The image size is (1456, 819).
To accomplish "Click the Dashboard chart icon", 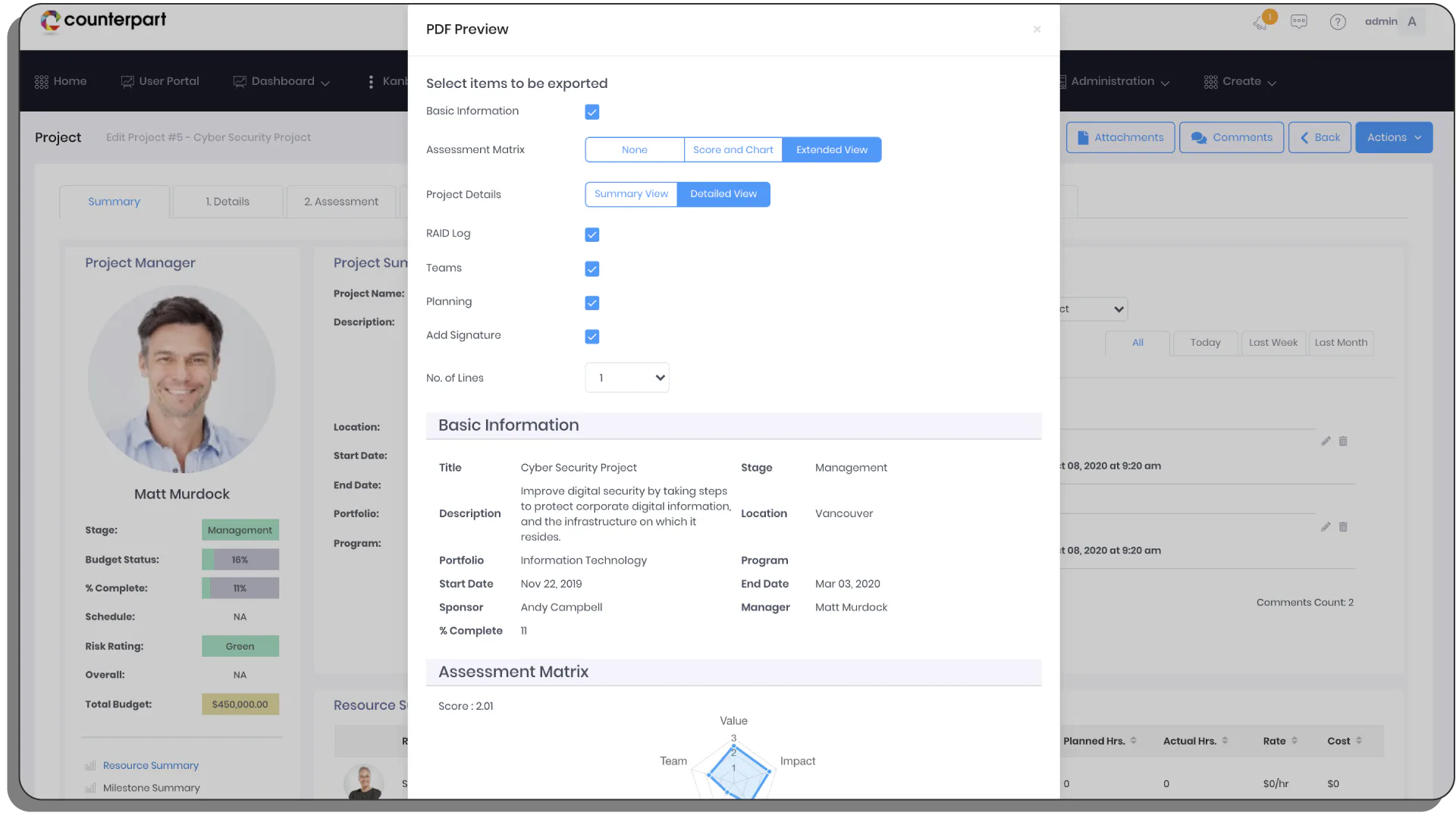I will 240,82.
